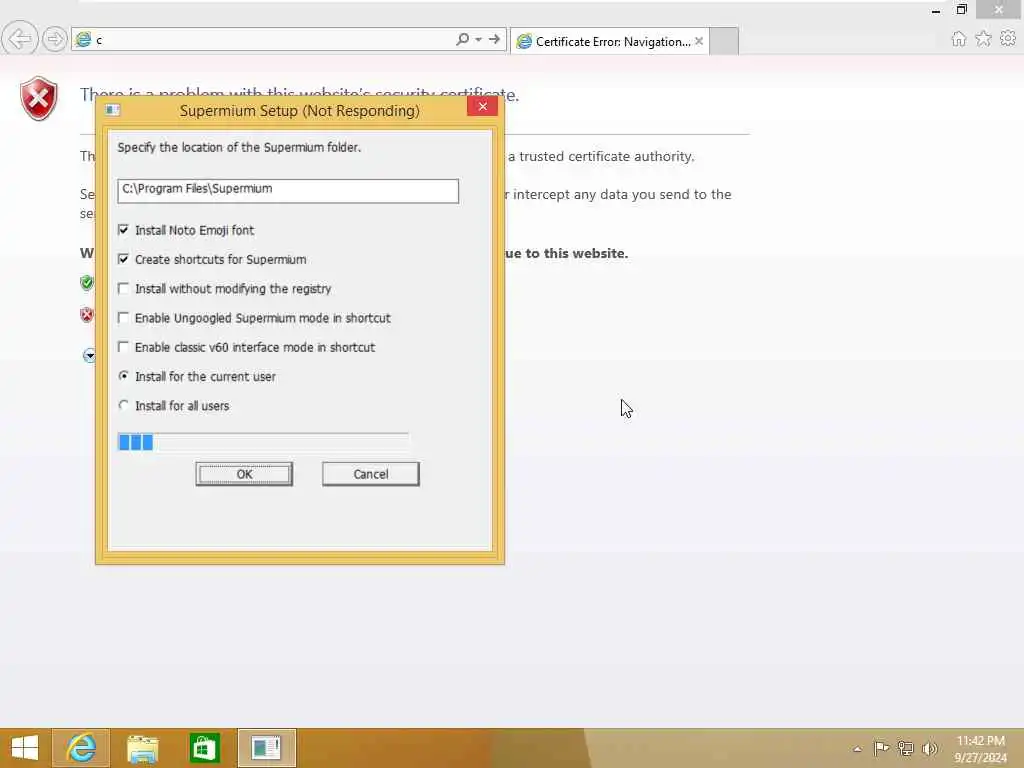Screen dimensions: 1024x768
Task: Open the Windows Start button
Action: point(25,748)
